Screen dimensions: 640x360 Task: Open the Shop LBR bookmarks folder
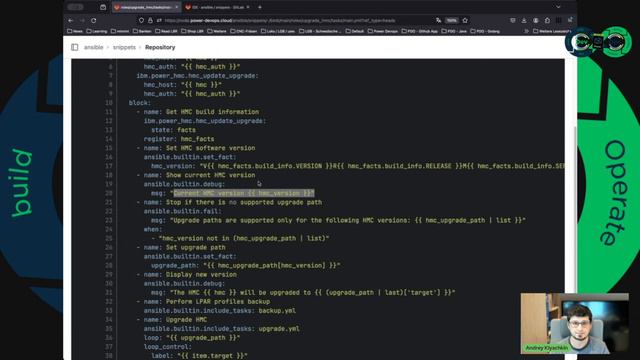coord(191,31)
